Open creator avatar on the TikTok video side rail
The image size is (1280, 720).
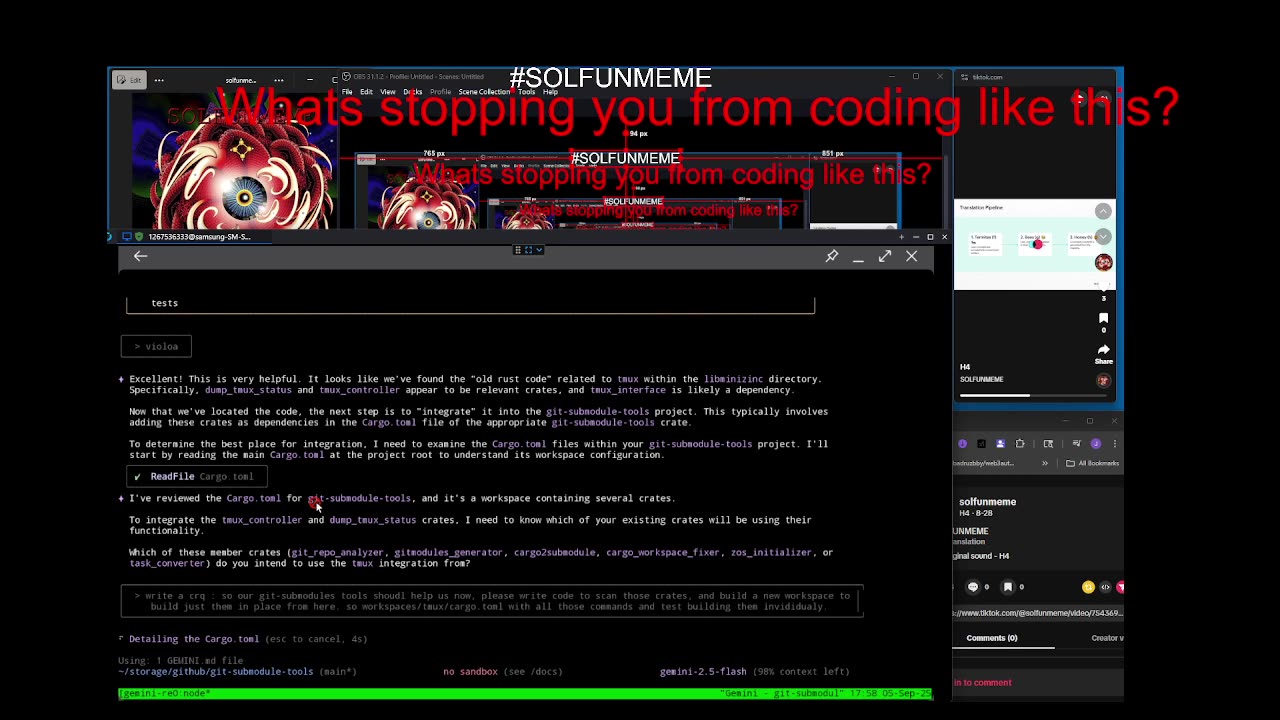click(1103, 262)
